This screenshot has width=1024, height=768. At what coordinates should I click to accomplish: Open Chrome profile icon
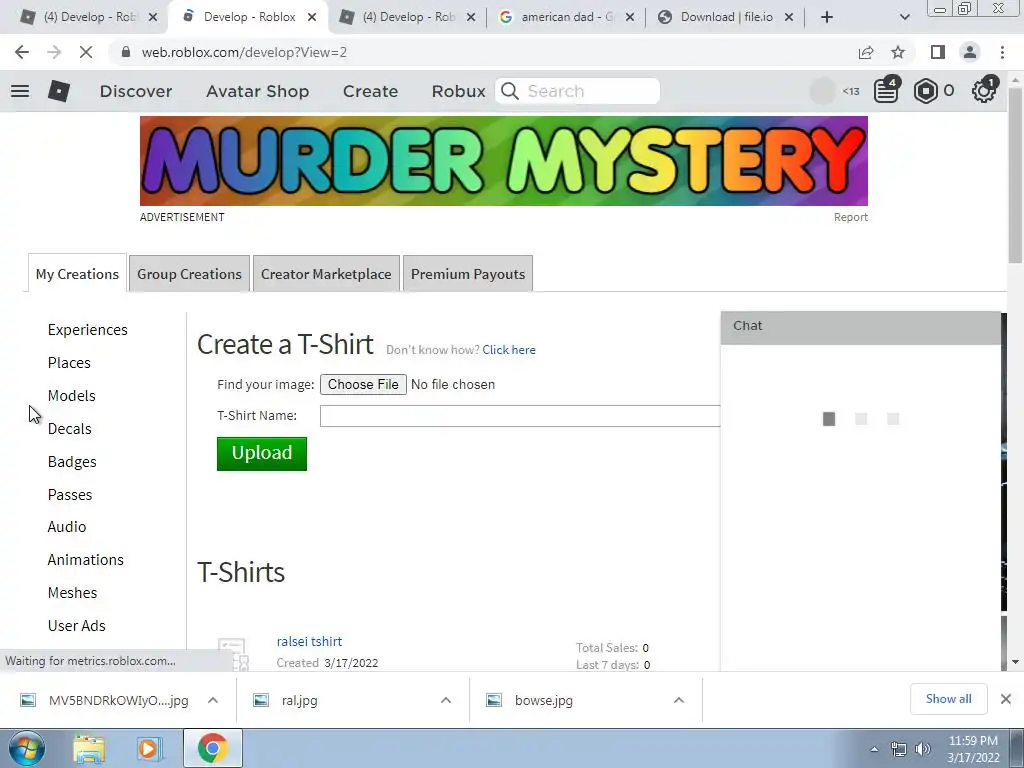pos(970,52)
